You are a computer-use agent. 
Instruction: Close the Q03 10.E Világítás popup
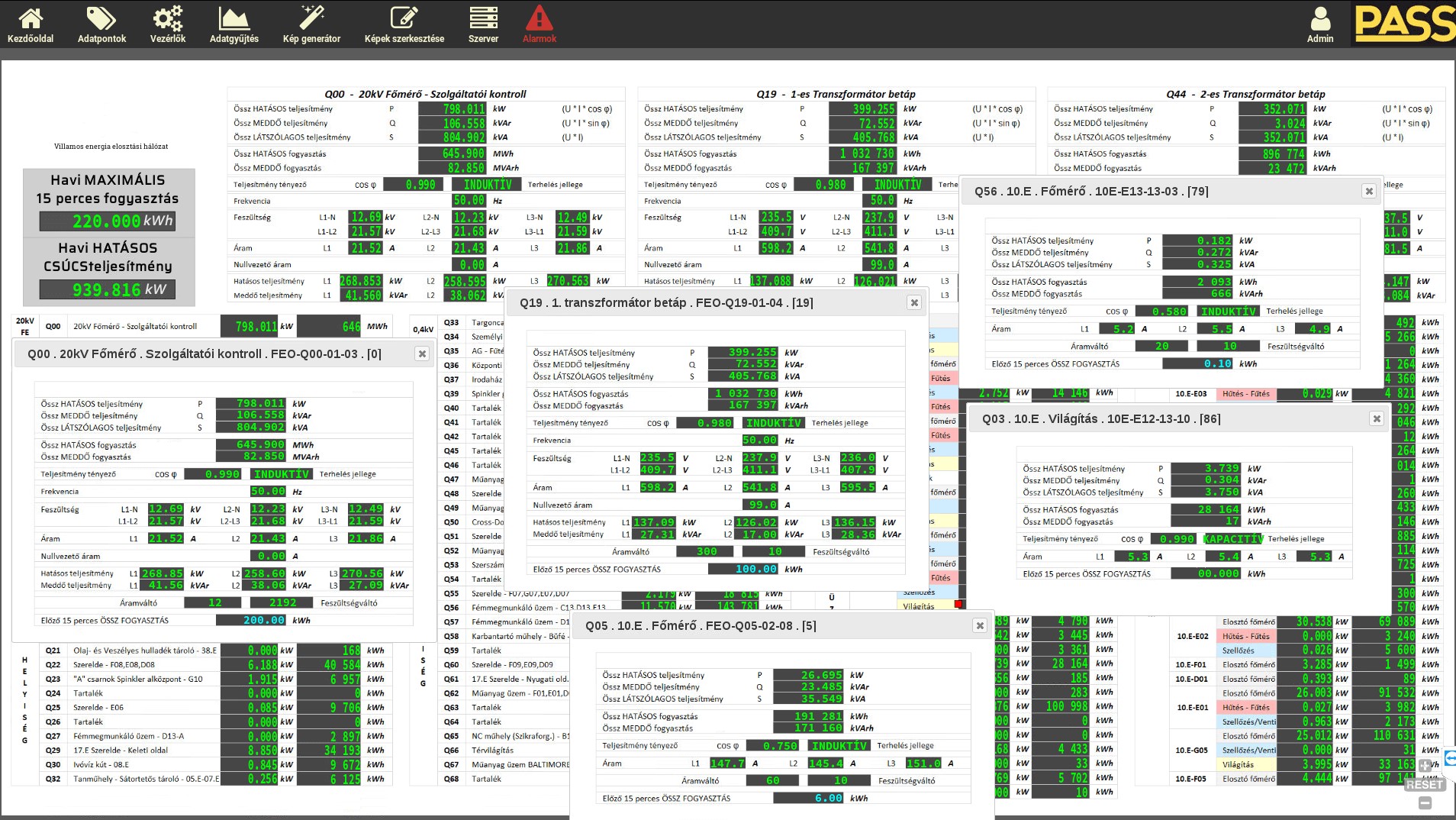tap(1377, 419)
